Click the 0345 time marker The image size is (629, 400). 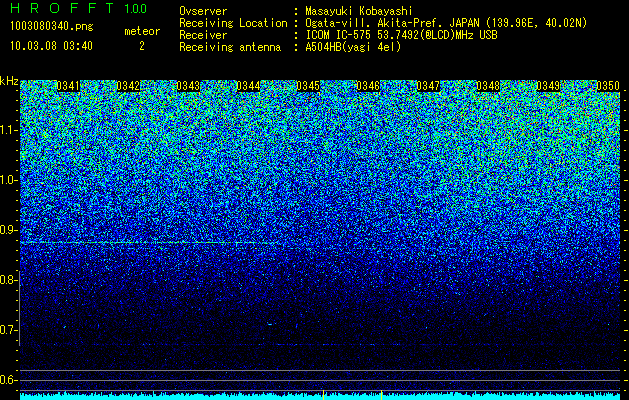(308, 86)
